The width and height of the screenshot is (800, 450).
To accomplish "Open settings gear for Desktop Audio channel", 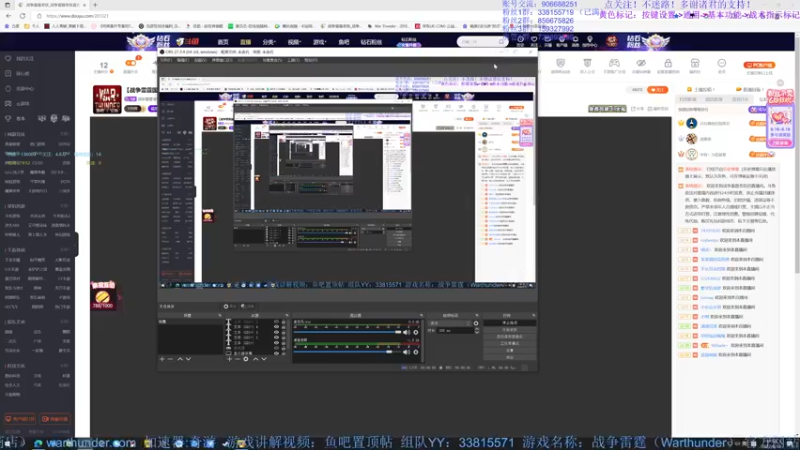I will click(416, 352).
